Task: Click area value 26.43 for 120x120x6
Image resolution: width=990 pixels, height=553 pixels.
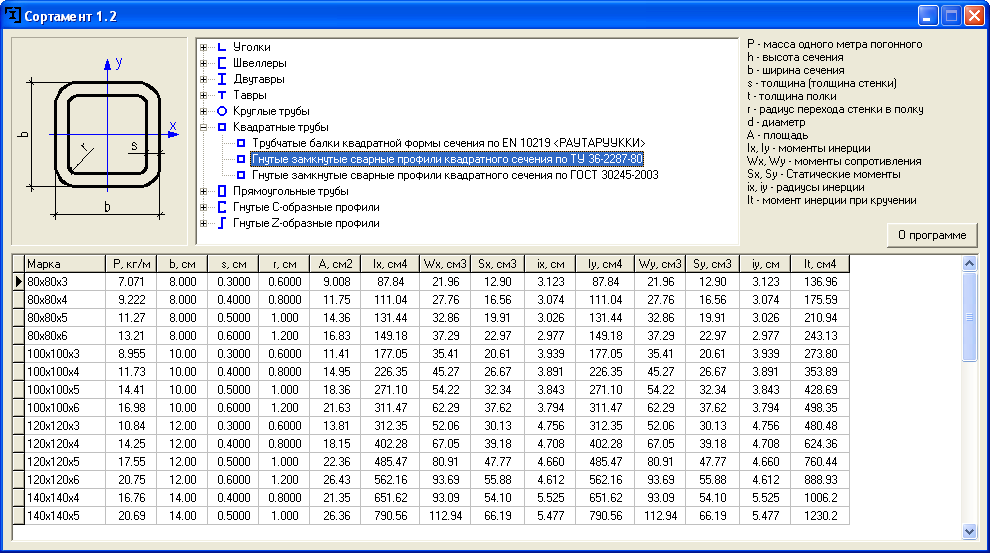Action: point(335,480)
